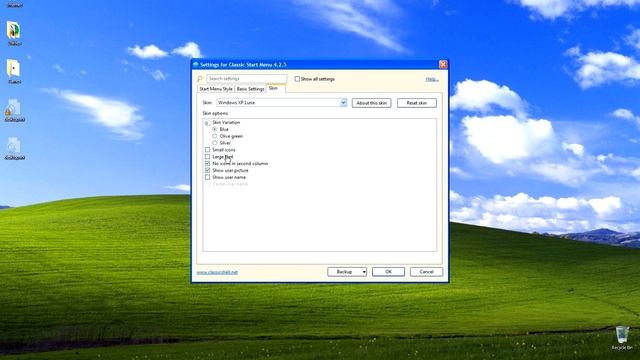Select the Blue skin variation

pos(215,129)
